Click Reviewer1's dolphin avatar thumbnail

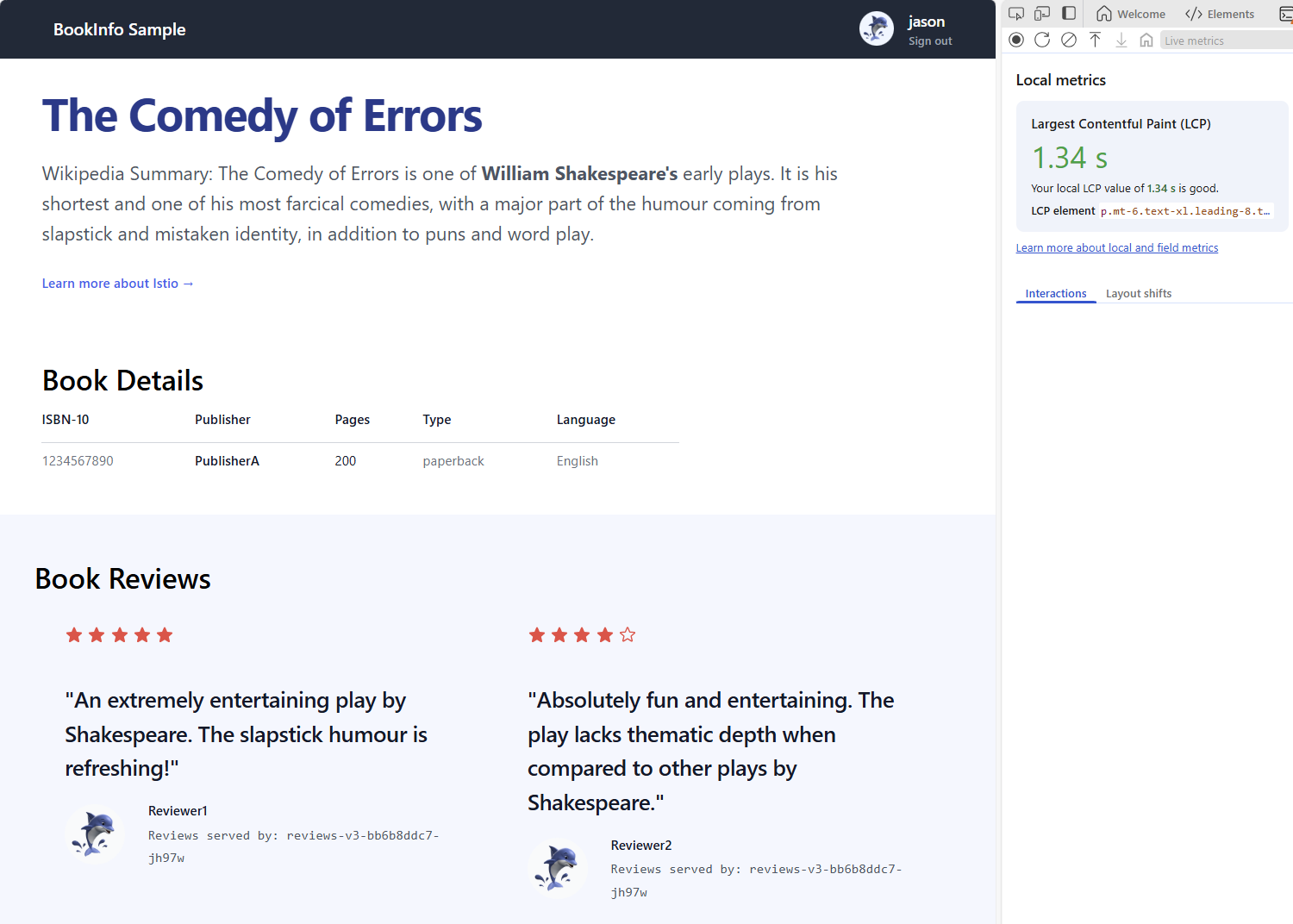[95, 833]
